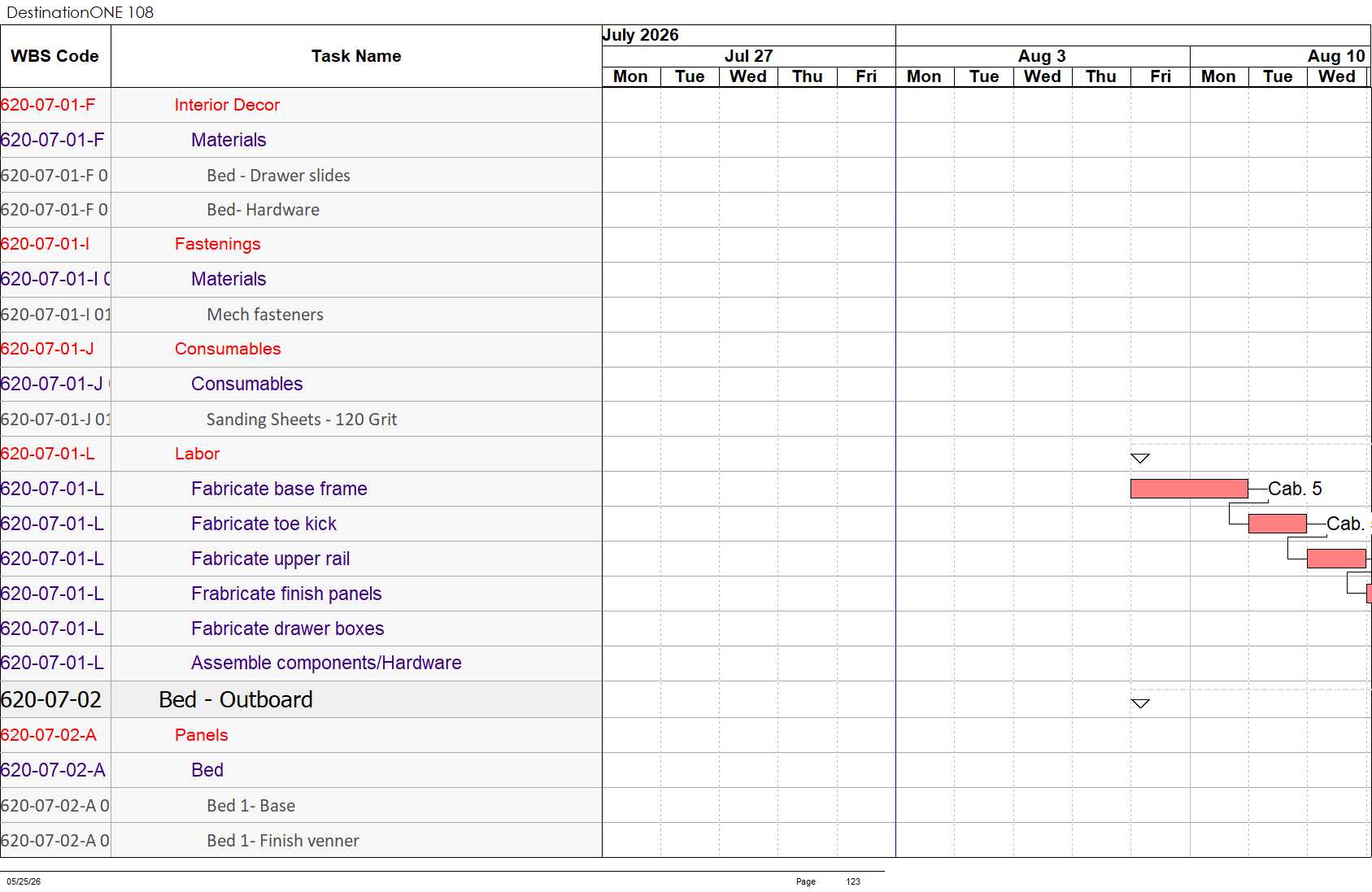The image size is (1372, 892).
Task: Click WBS code 620-07-02
Action: (51, 699)
